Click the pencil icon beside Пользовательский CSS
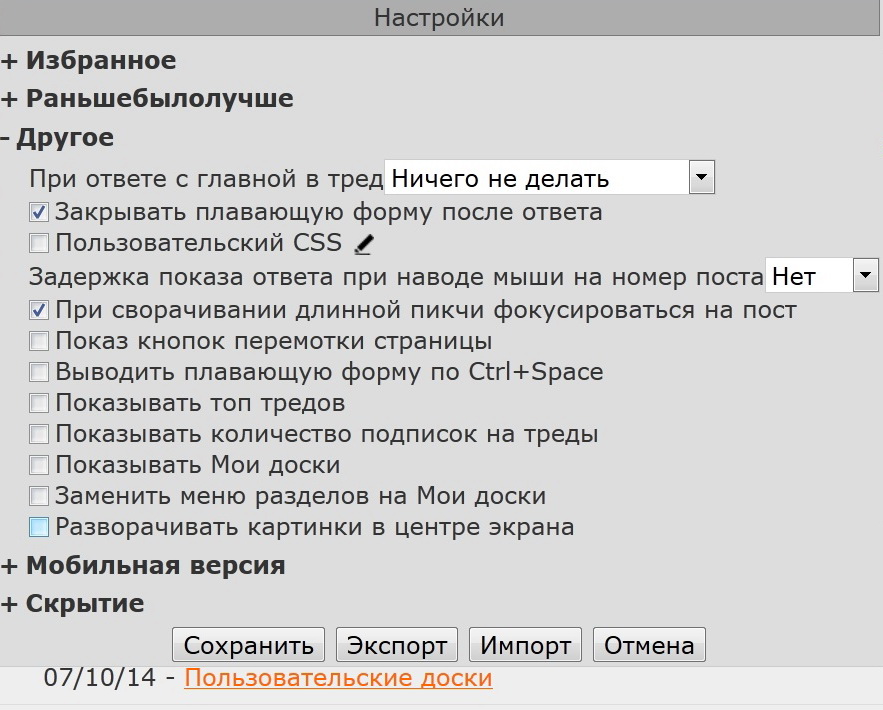Viewport: 883px width, 710px height. [364, 243]
